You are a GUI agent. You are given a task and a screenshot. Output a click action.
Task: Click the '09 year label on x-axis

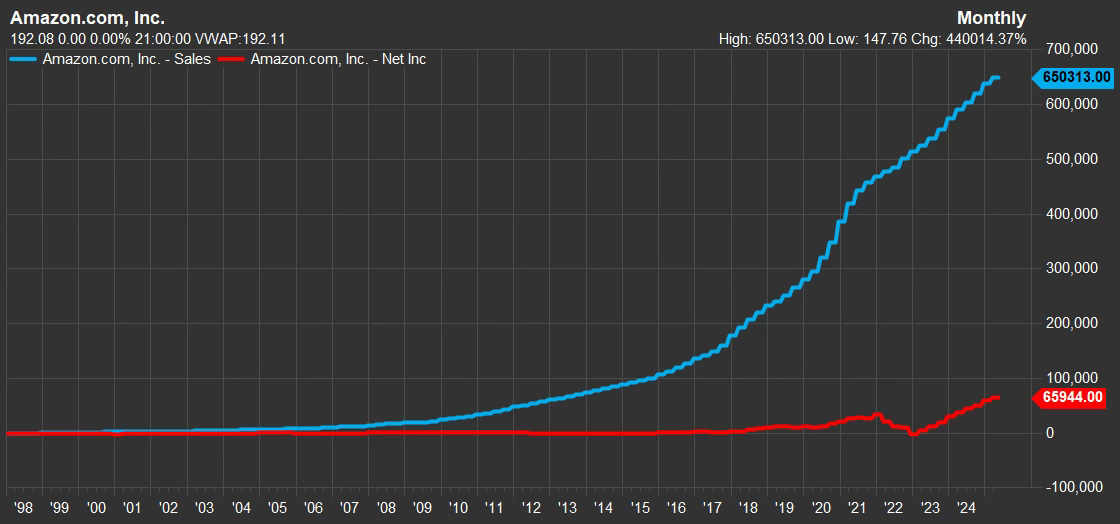[x=422, y=509]
